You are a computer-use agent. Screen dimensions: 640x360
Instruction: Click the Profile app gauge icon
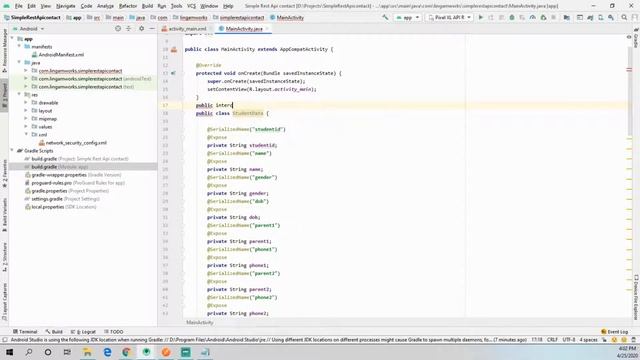[x=533, y=18]
